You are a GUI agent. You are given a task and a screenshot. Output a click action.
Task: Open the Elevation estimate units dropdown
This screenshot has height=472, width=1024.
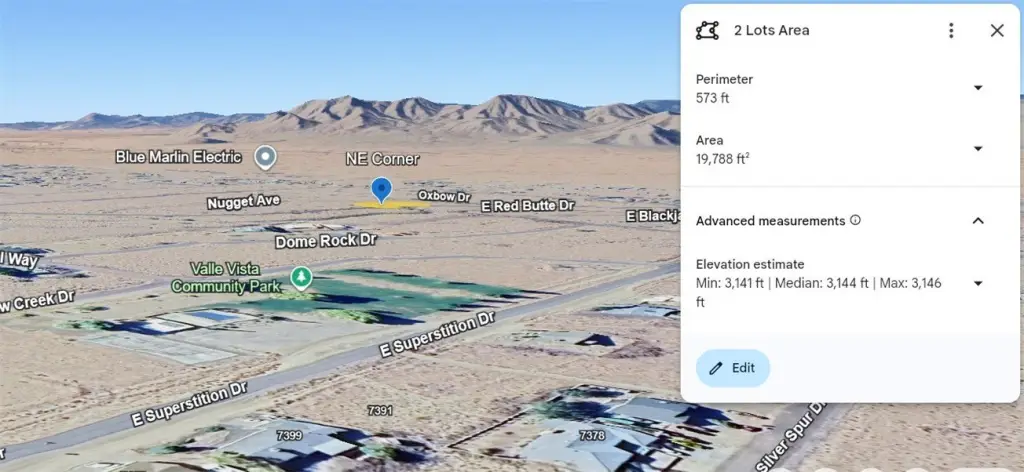[x=978, y=283]
